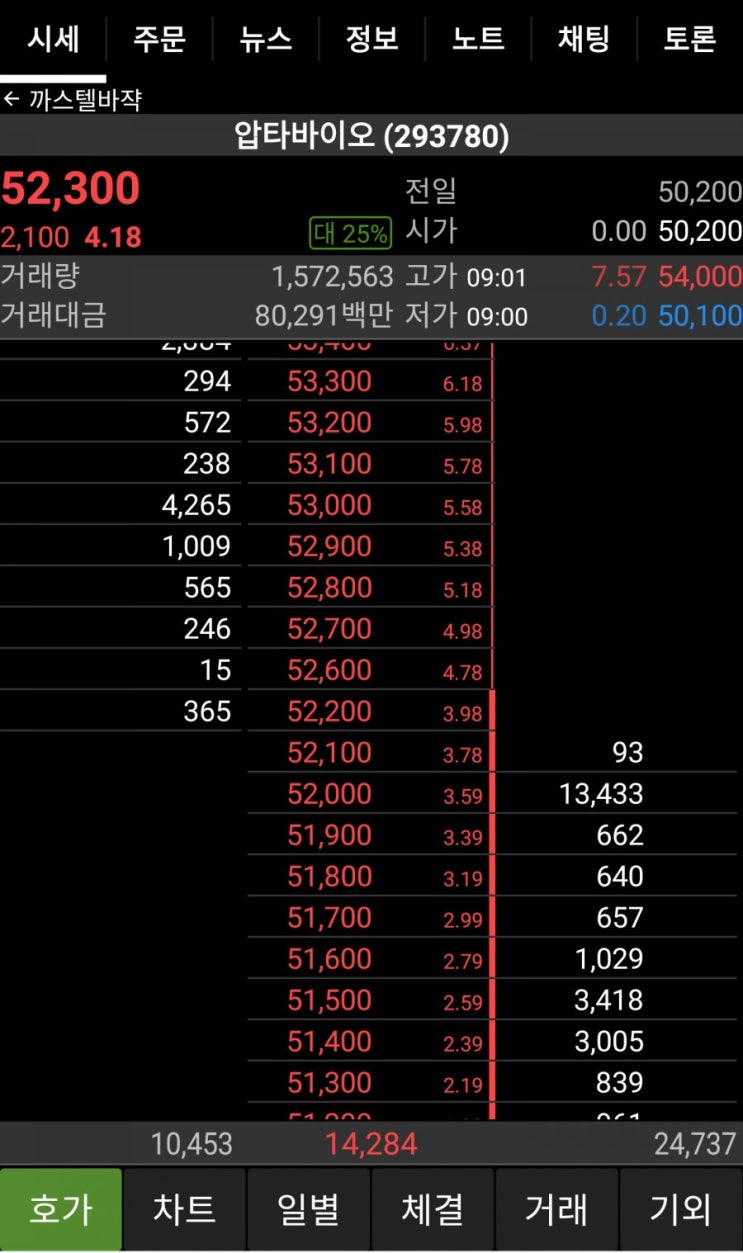This screenshot has height=1253, width=743.
Task: Select bid price 52,000
Action: [x=329, y=794]
